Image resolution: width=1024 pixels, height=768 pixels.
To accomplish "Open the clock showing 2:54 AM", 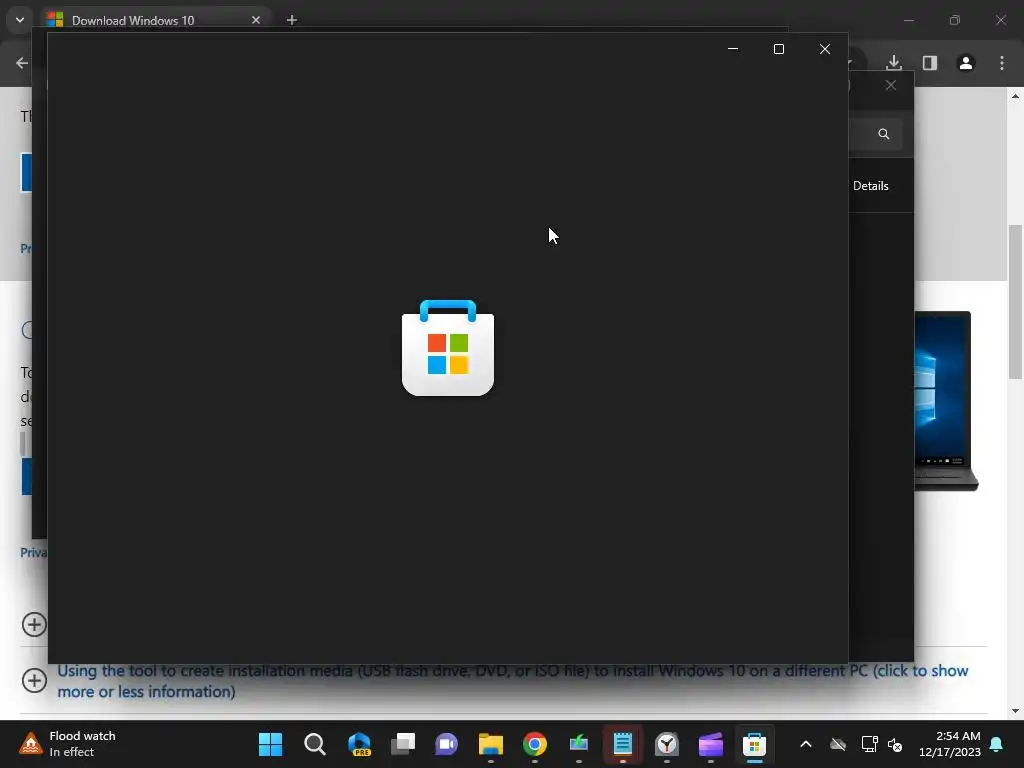I will pyautogui.click(x=950, y=744).
